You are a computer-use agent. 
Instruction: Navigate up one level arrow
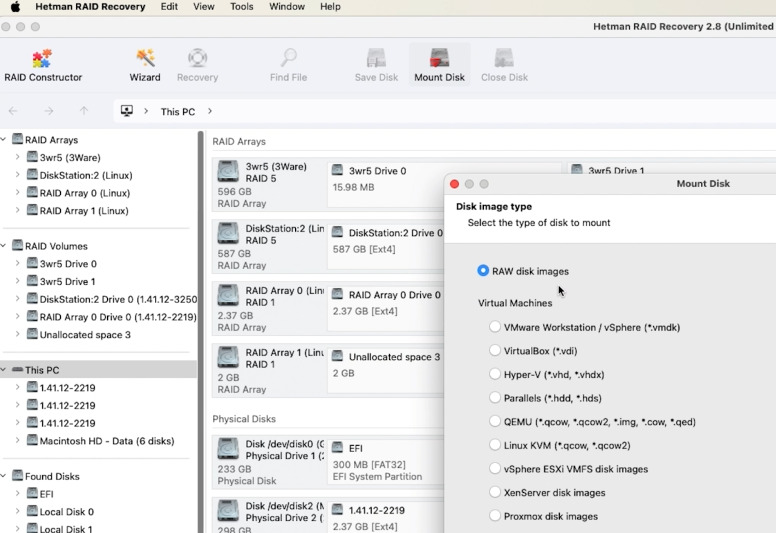(x=84, y=111)
